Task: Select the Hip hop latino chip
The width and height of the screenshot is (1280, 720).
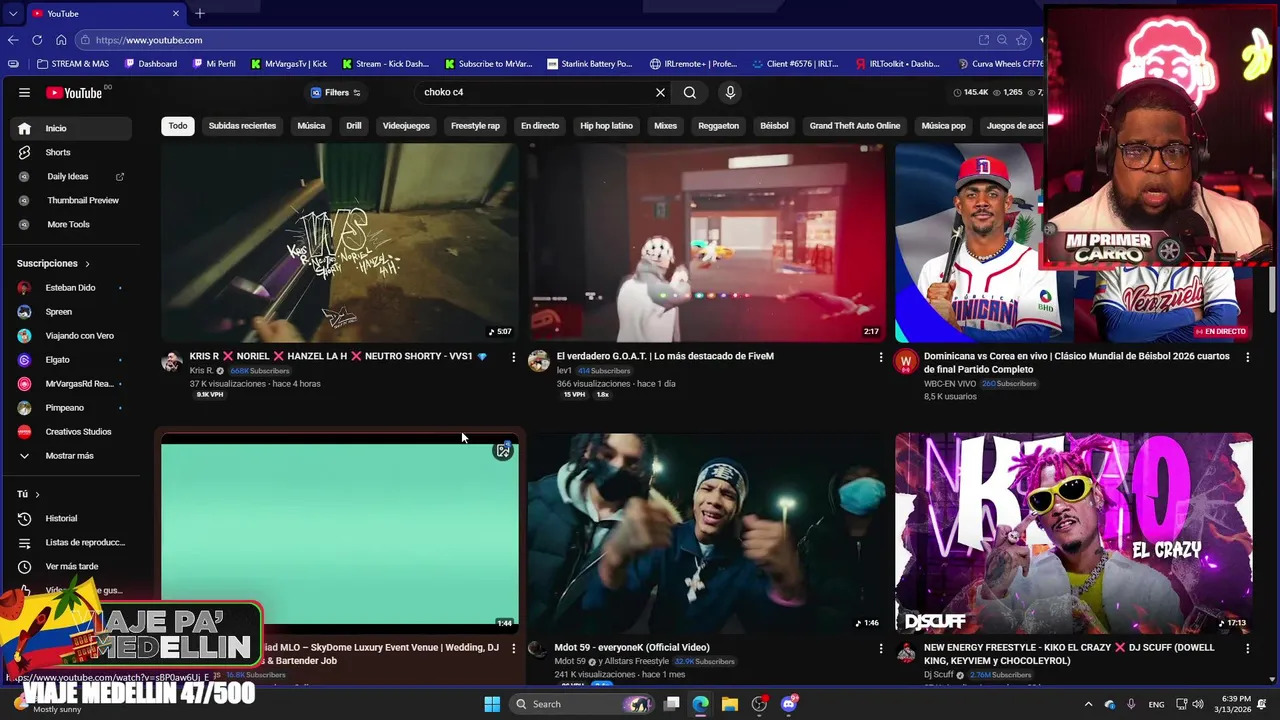Action: (x=606, y=126)
